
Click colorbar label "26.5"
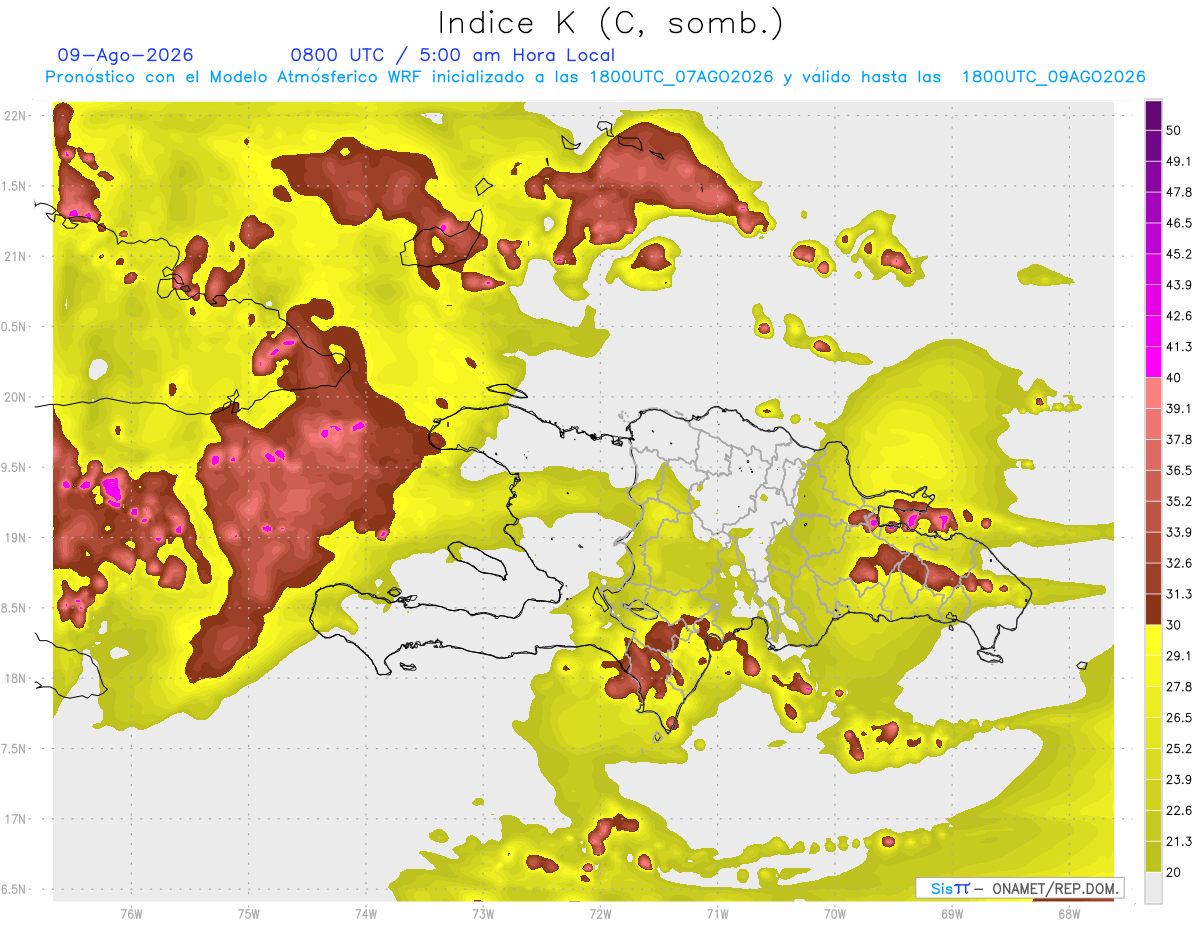coord(1179,717)
